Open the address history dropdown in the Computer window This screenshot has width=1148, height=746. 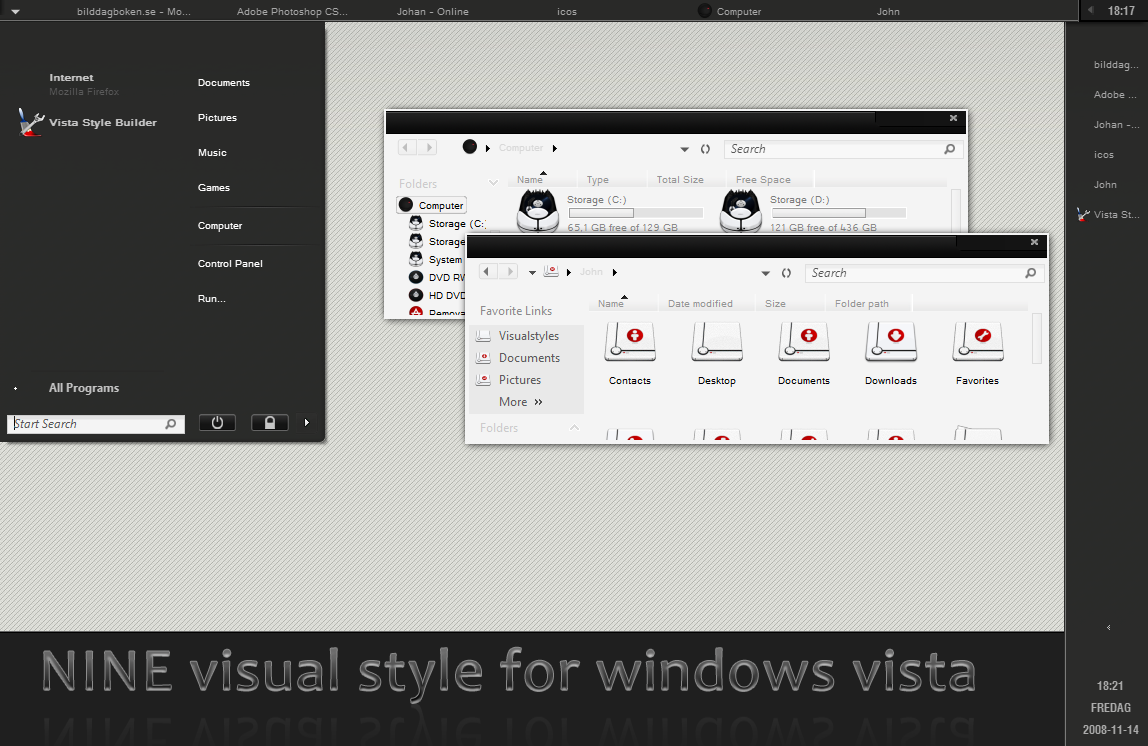click(x=685, y=149)
